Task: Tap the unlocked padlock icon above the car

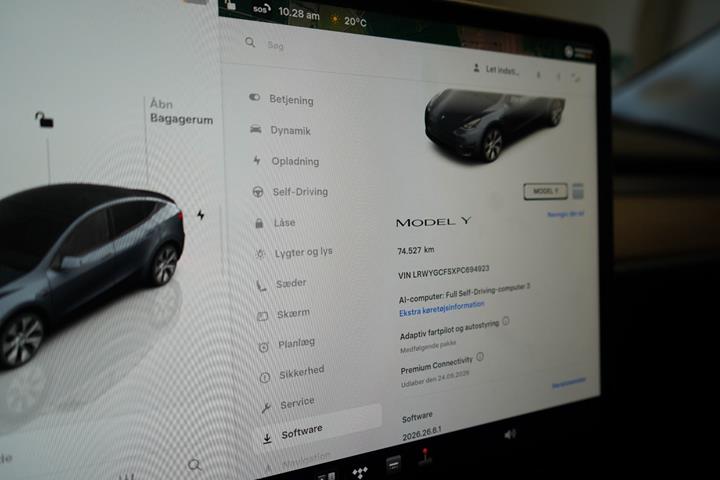Action: (x=44, y=119)
